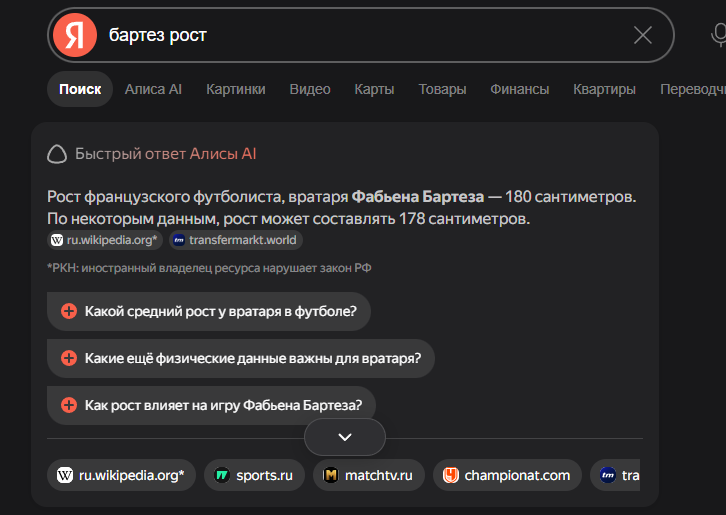Switch to the Видео tab
This screenshot has width=726, height=515.
(x=310, y=89)
